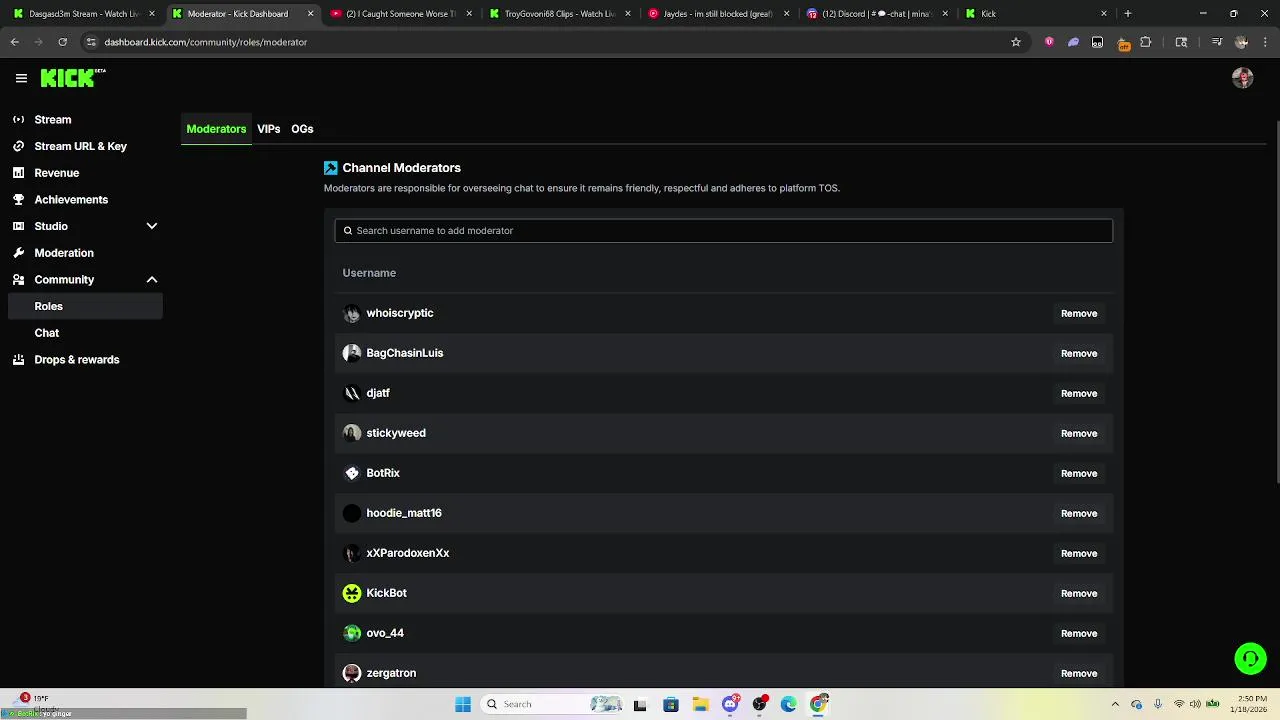Open the profile avatar menu in Kick header

click(x=1243, y=78)
